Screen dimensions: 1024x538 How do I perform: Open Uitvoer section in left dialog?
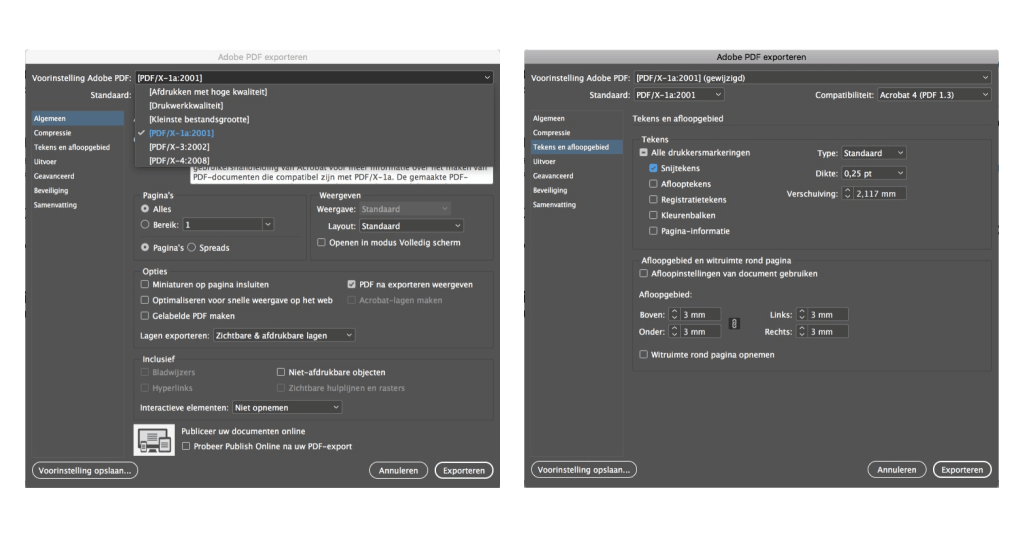pos(45,161)
